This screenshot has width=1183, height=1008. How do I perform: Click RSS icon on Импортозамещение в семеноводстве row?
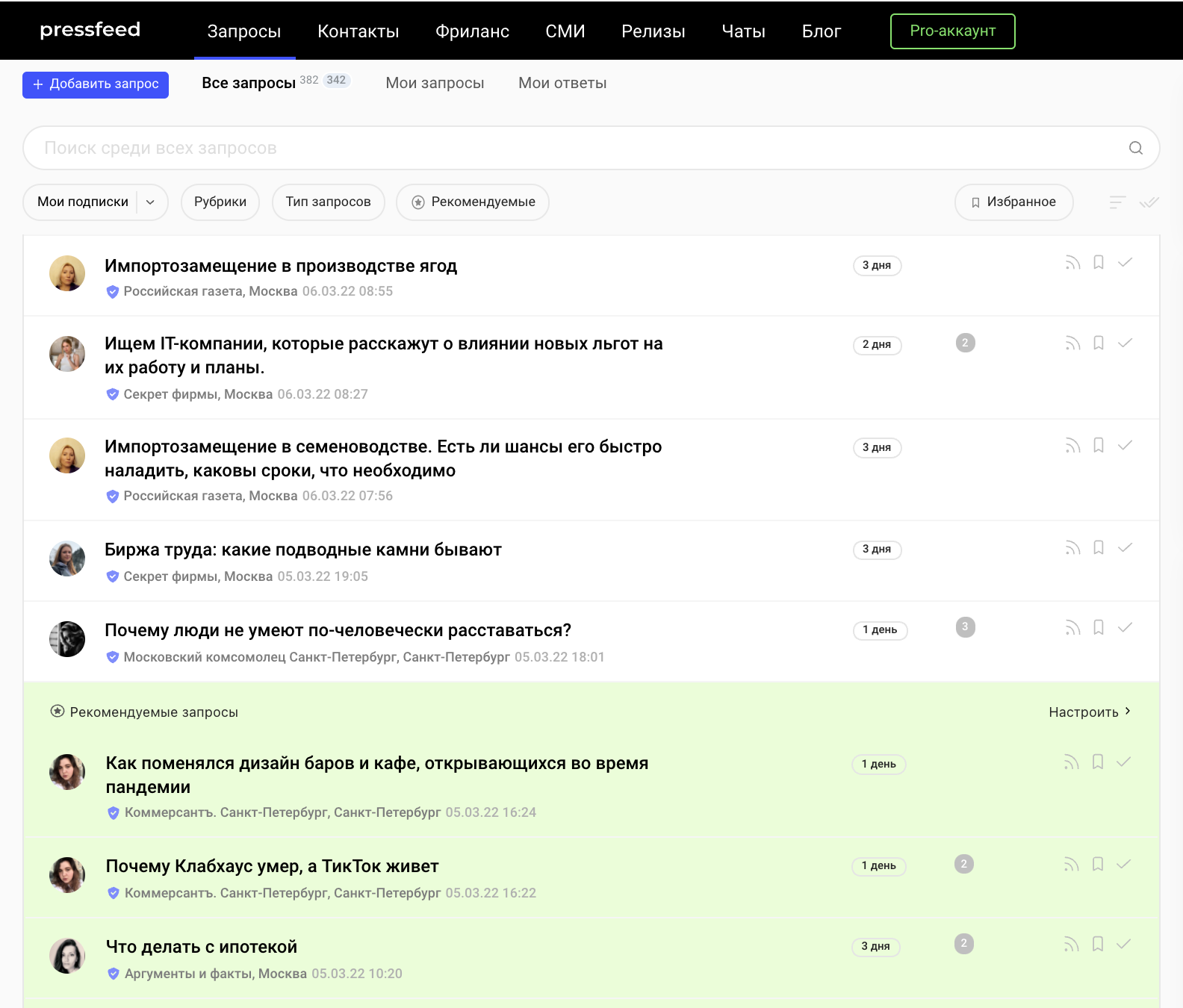[x=1072, y=446]
